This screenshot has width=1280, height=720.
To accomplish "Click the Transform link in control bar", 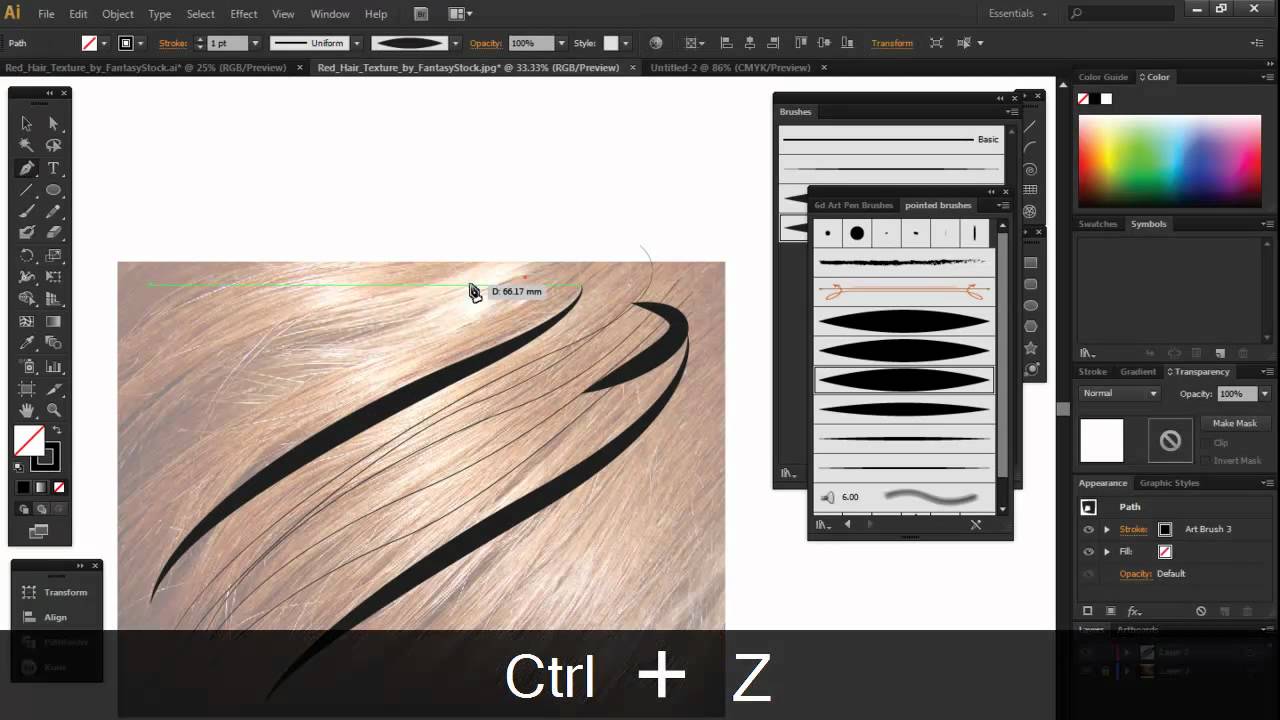I will 892,43.
